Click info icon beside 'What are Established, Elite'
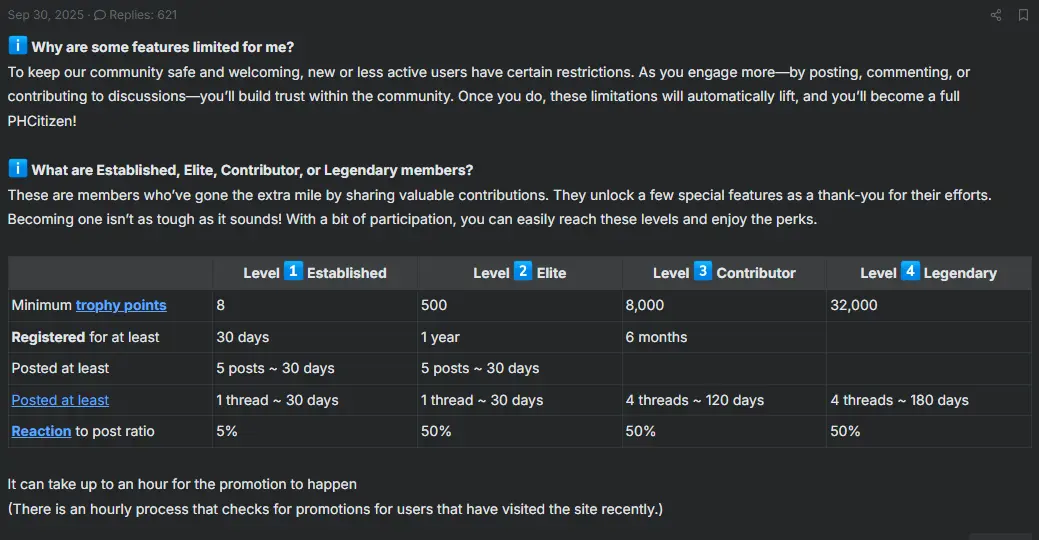Image resolution: width=1039 pixels, height=540 pixels. point(17,168)
